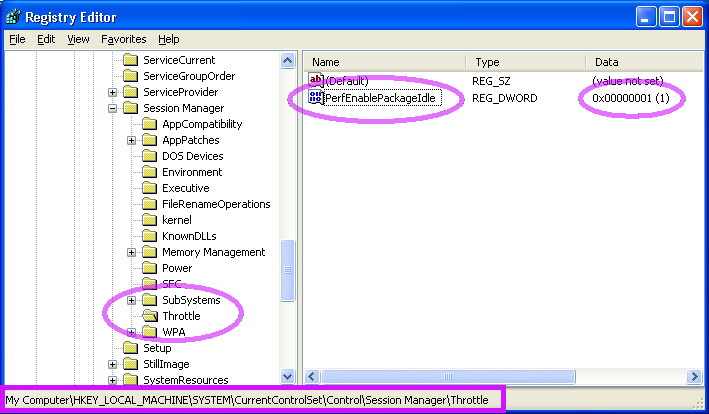Click the Memory Management folder icon
The width and height of the screenshot is (709, 414).
(x=150, y=252)
